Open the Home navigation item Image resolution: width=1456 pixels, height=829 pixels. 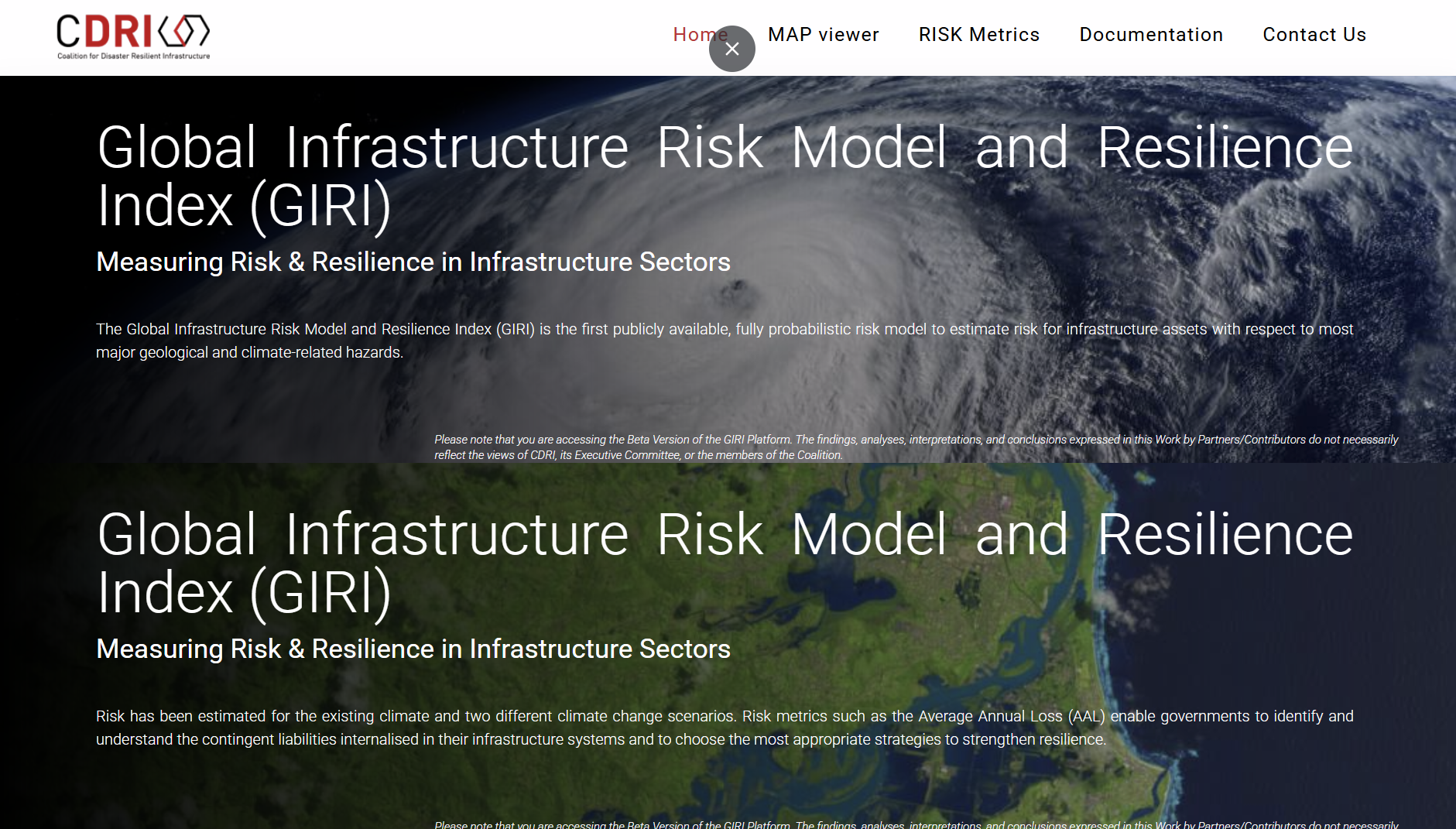coord(700,34)
